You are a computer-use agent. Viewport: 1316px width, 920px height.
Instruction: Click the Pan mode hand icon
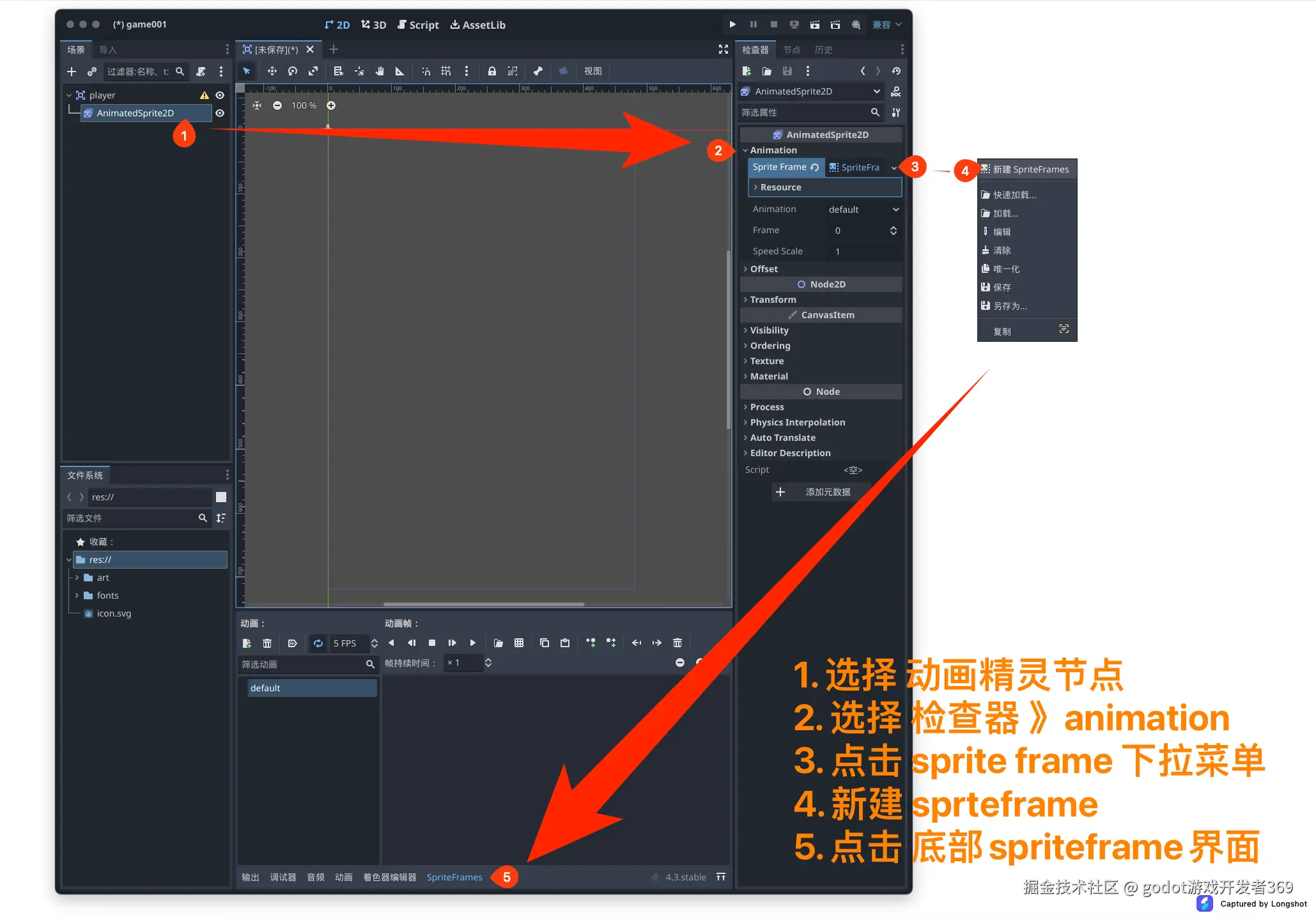(380, 71)
